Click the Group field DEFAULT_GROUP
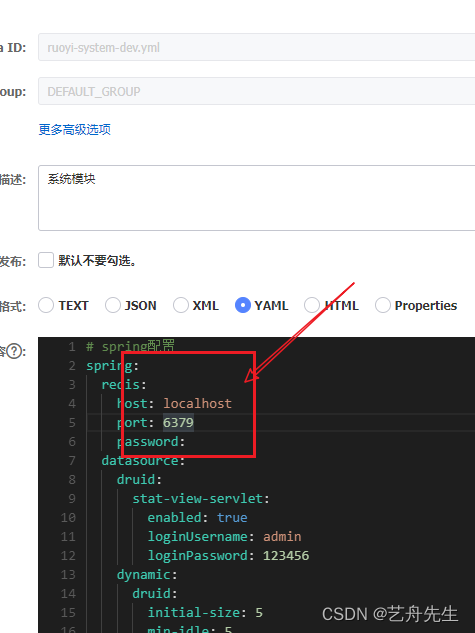Screen dimensions: 475x633 click(x=257, y=91)
